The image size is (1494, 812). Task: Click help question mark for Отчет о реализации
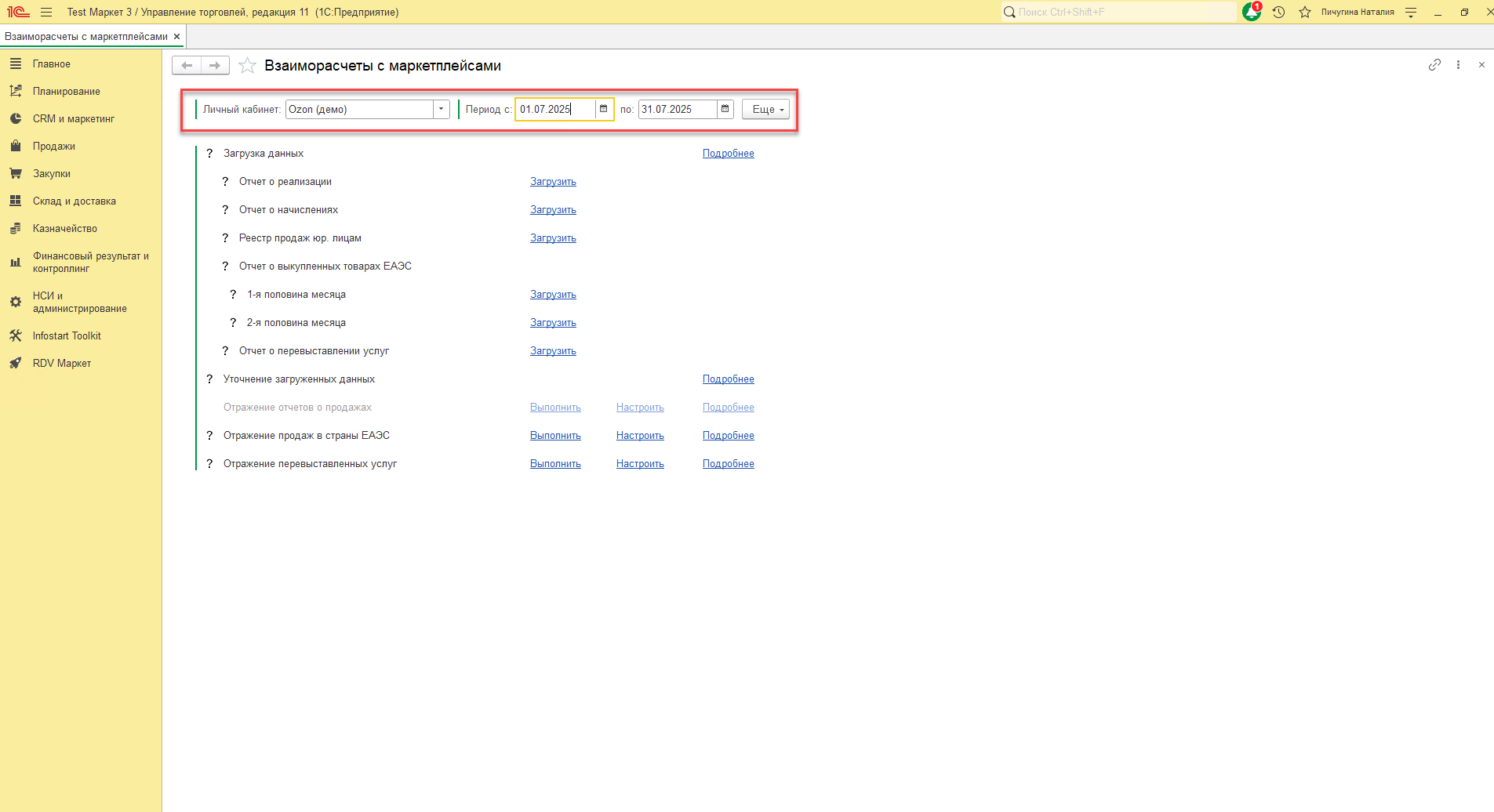tap(225, 182)
